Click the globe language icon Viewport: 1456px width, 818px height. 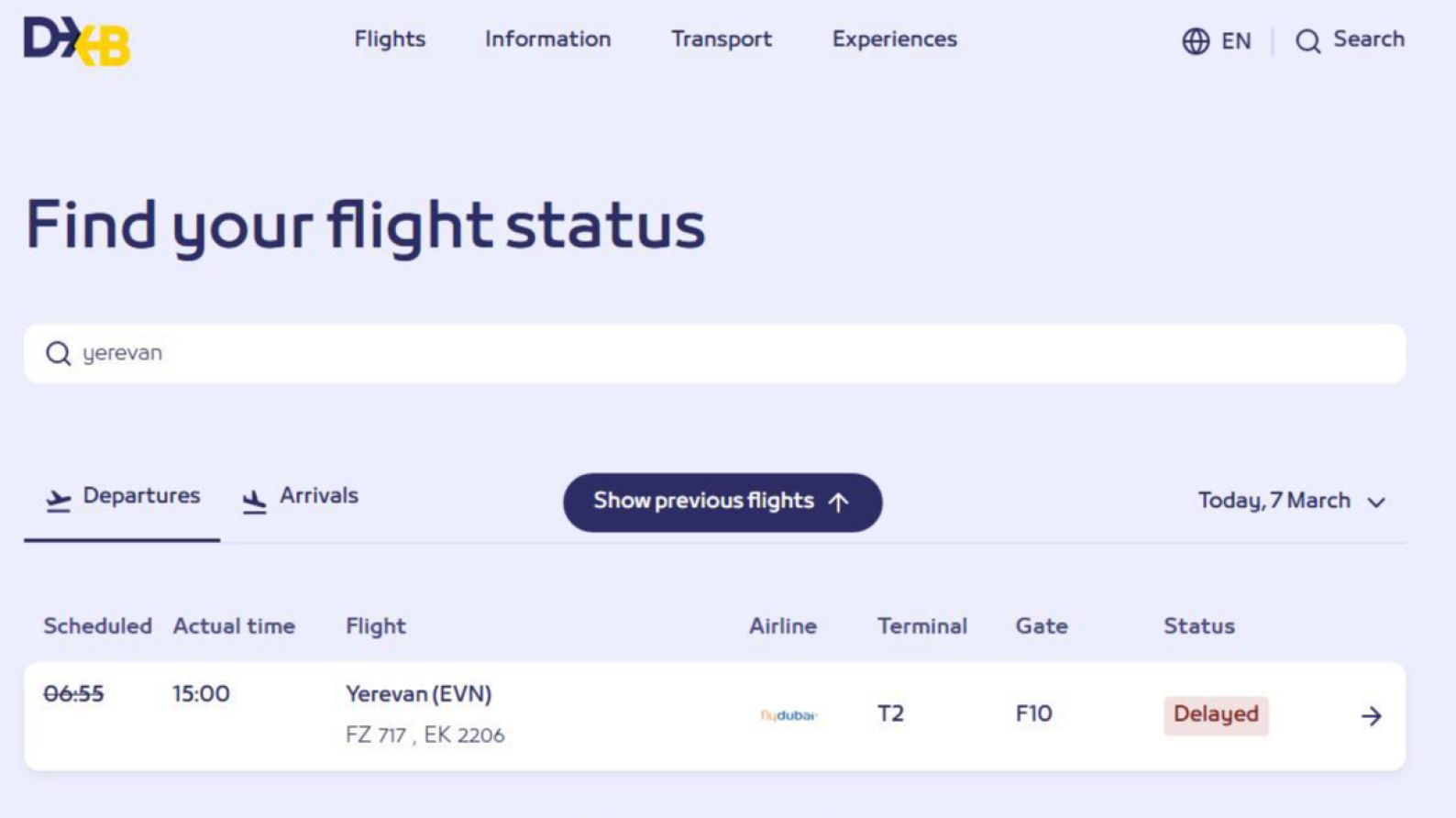click(1195, 41)
